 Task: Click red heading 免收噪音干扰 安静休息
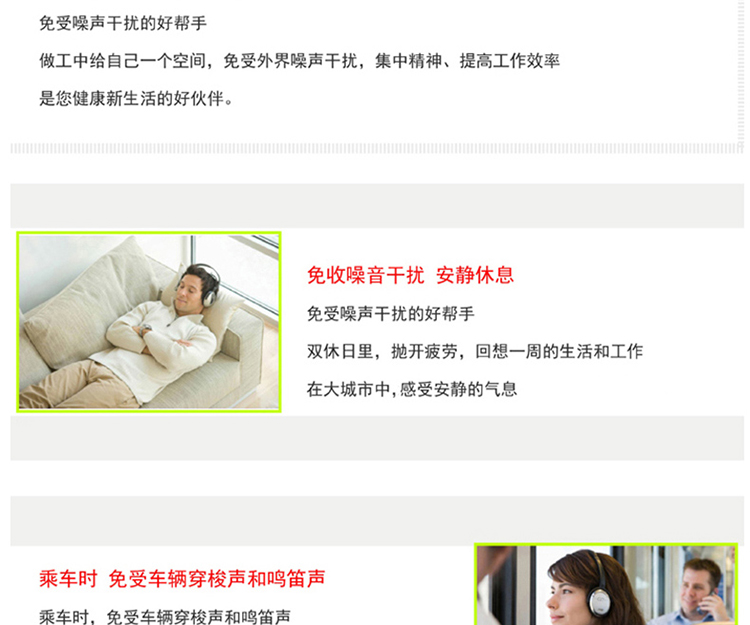[410, 275]
